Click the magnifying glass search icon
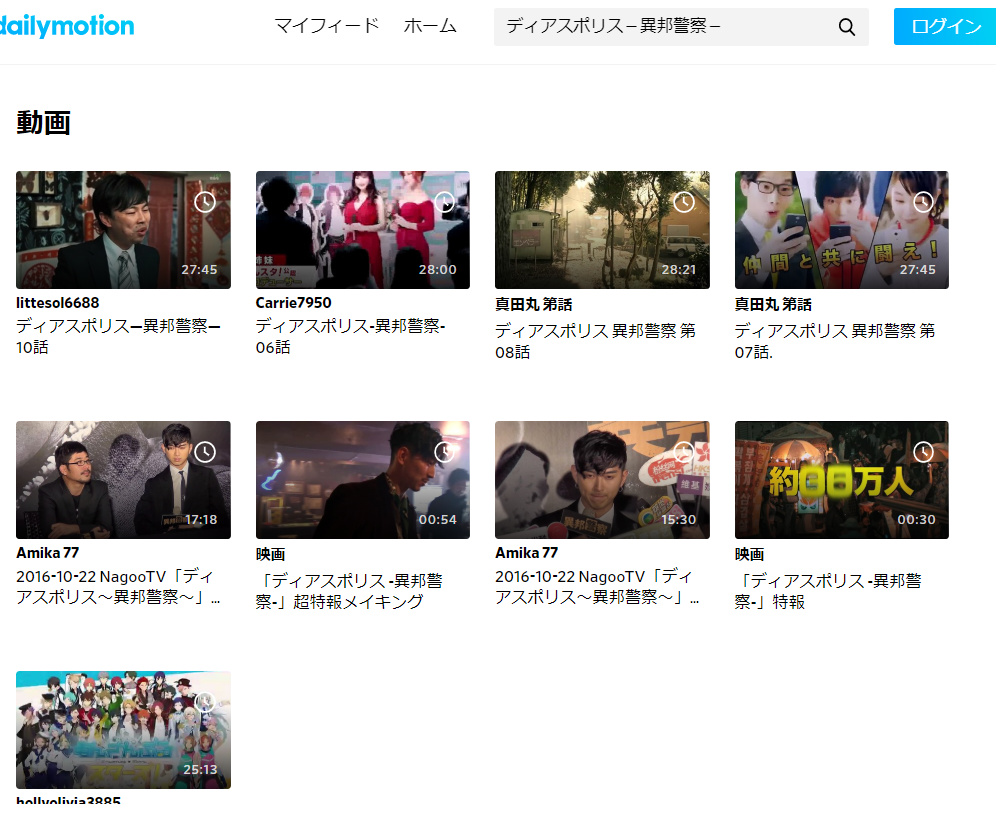996x820 pixels. [847, 27]
